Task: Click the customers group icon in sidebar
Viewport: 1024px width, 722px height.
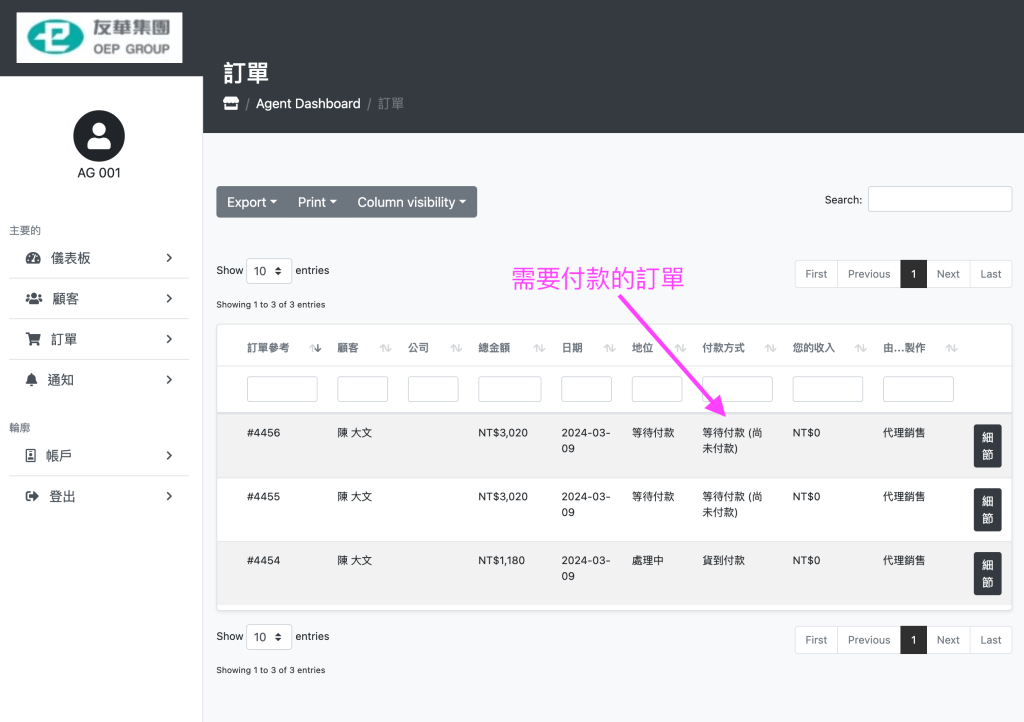Action: (x=33, y=299)
